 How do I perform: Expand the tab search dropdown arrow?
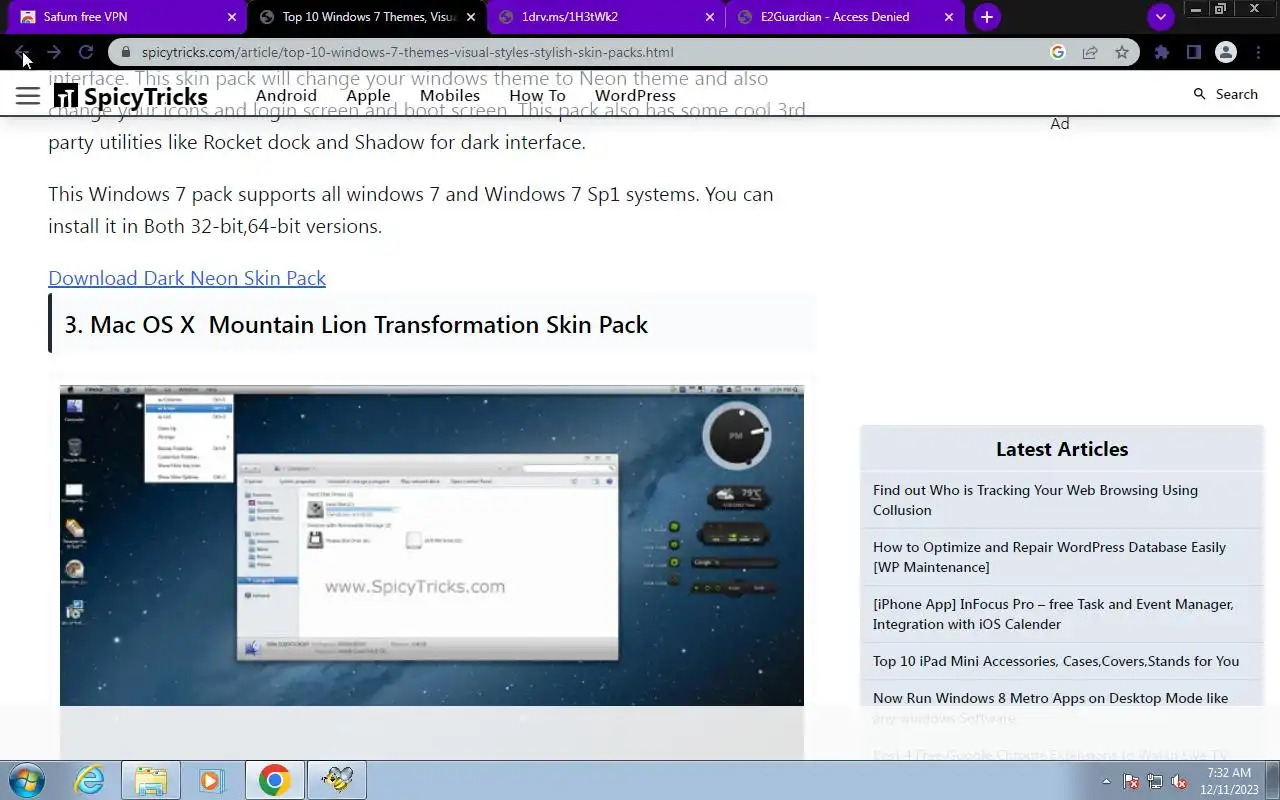pos(1161,17)
